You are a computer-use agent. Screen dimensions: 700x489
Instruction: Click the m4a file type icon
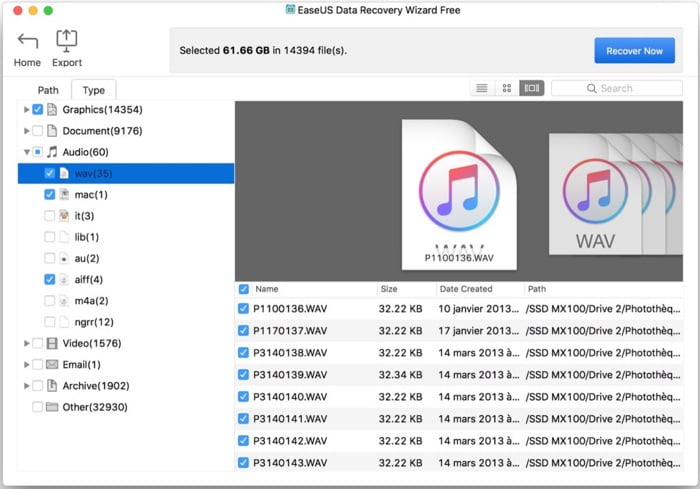[x=64, y=301]
